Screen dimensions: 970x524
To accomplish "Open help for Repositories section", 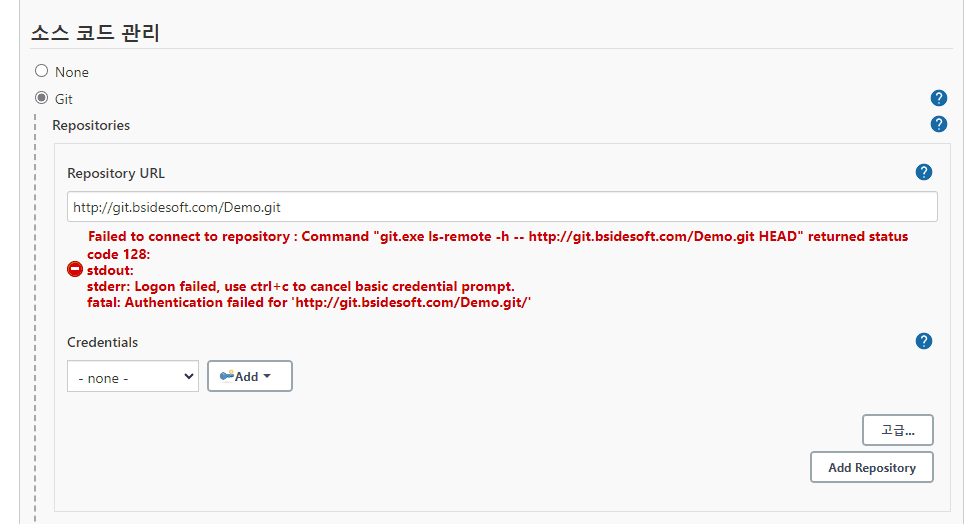I will click(938, 124).
